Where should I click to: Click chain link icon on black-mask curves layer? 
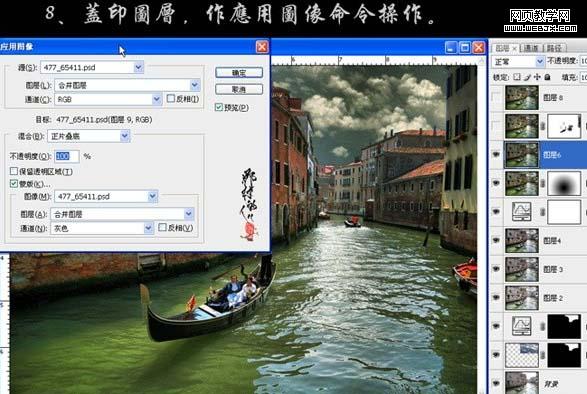(543, 326)
